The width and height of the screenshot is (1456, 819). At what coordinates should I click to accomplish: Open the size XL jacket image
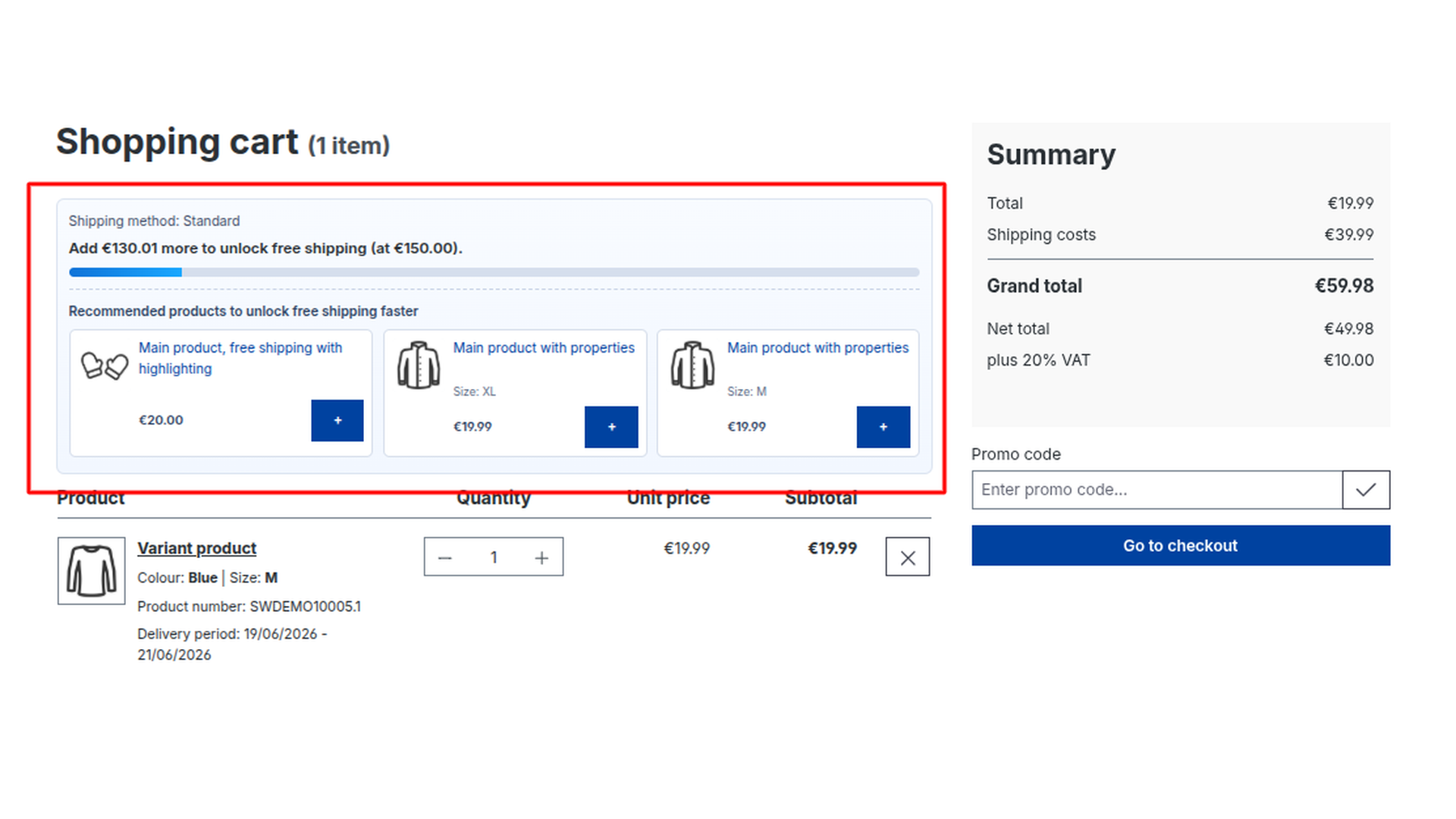[419, 366]
